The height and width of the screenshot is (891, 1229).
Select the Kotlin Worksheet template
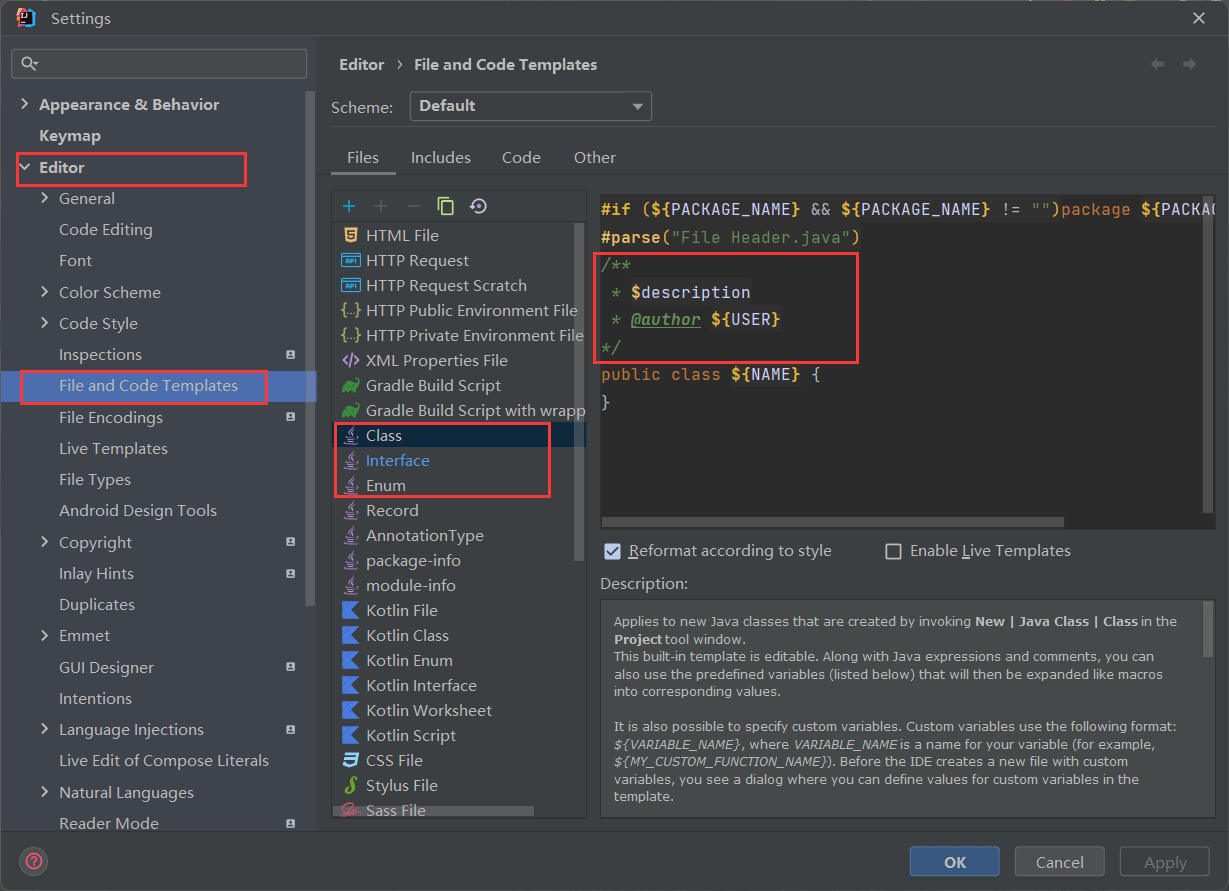pos(429,710)
